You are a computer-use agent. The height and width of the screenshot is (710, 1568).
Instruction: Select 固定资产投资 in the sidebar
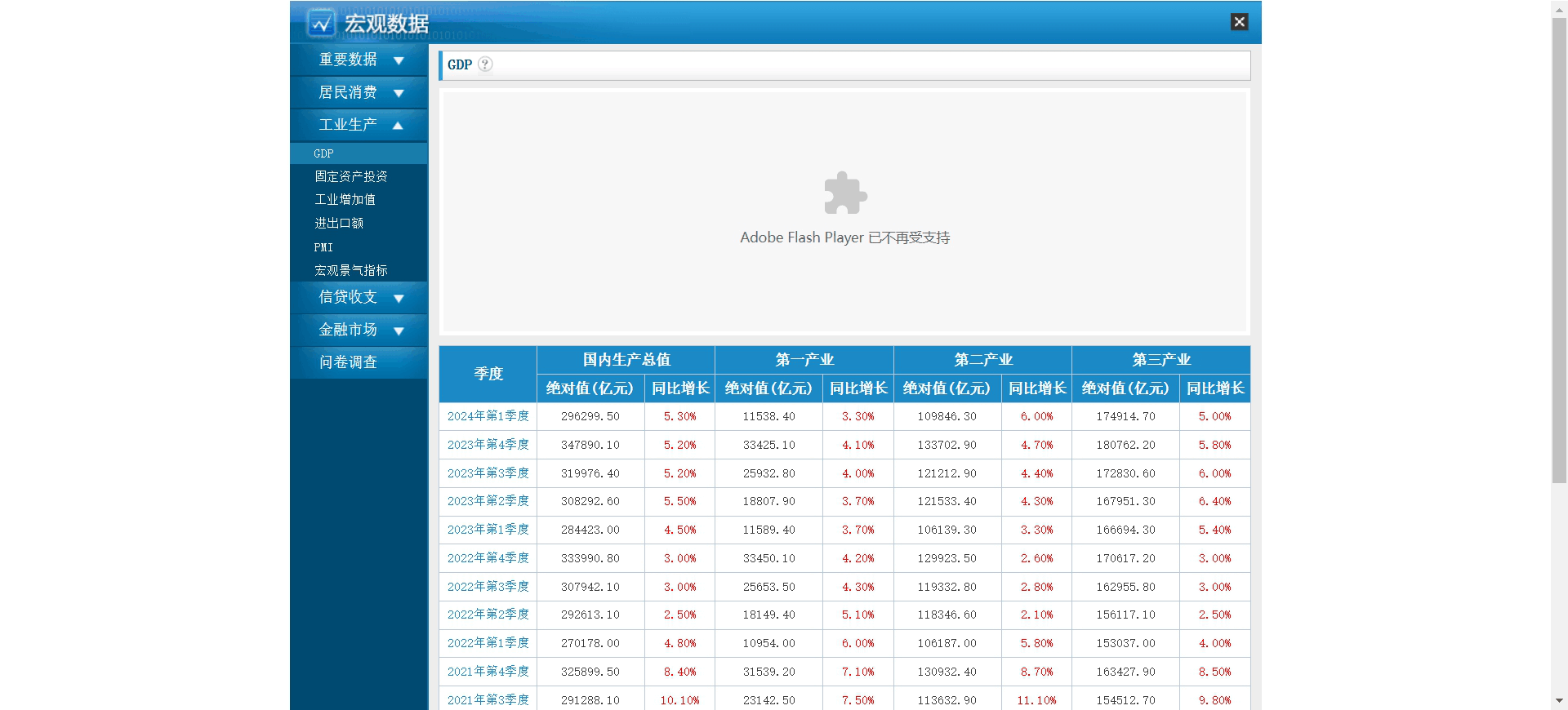click(351, 176)
